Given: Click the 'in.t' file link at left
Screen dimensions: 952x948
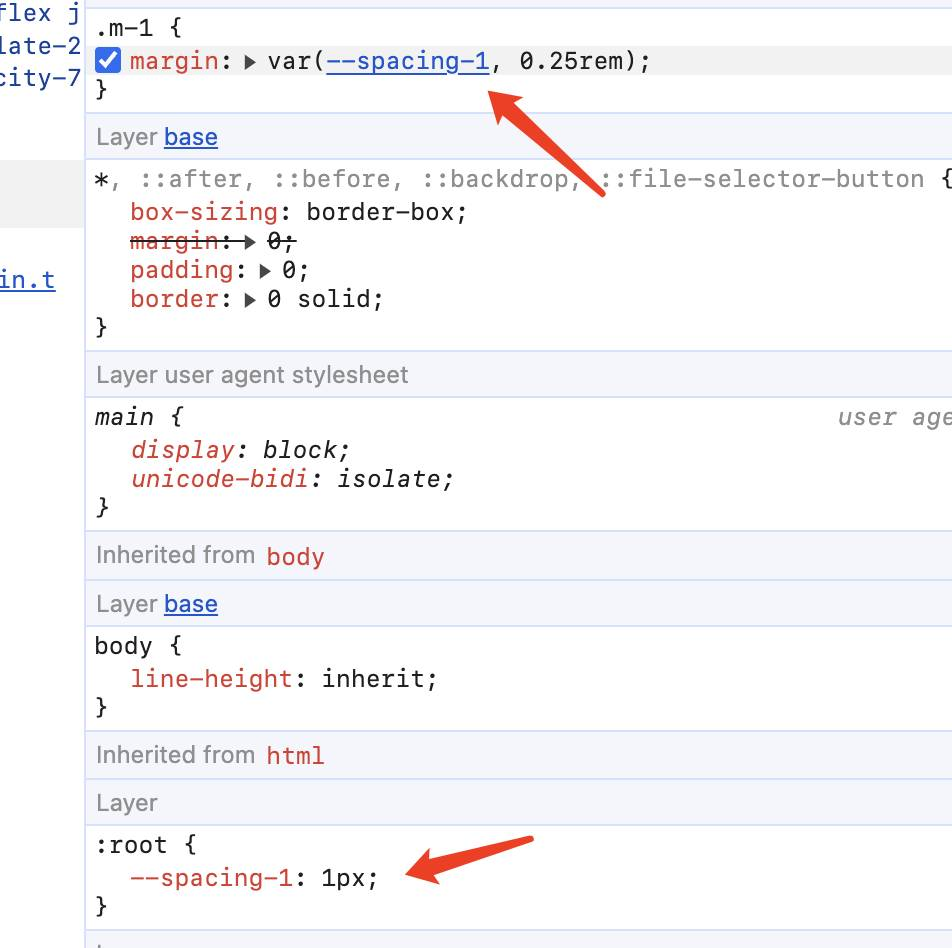Looking at the screenshot, I should pyautogui.click(x=27, y=280).
